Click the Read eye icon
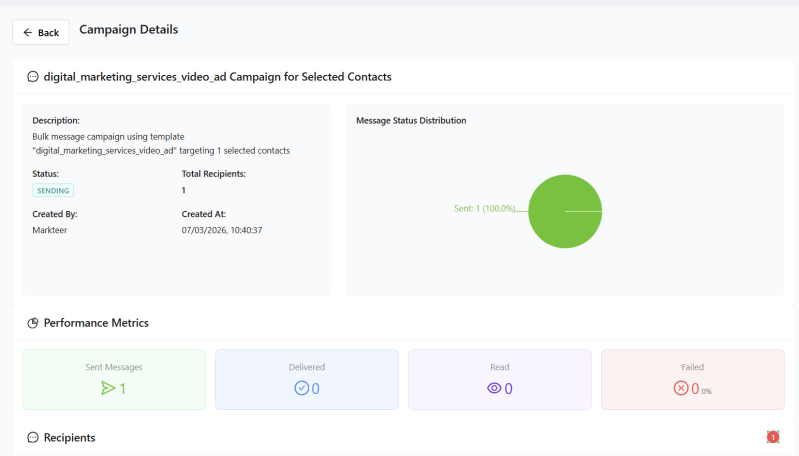Screen dimensions: 799x456 click(494, 388)
